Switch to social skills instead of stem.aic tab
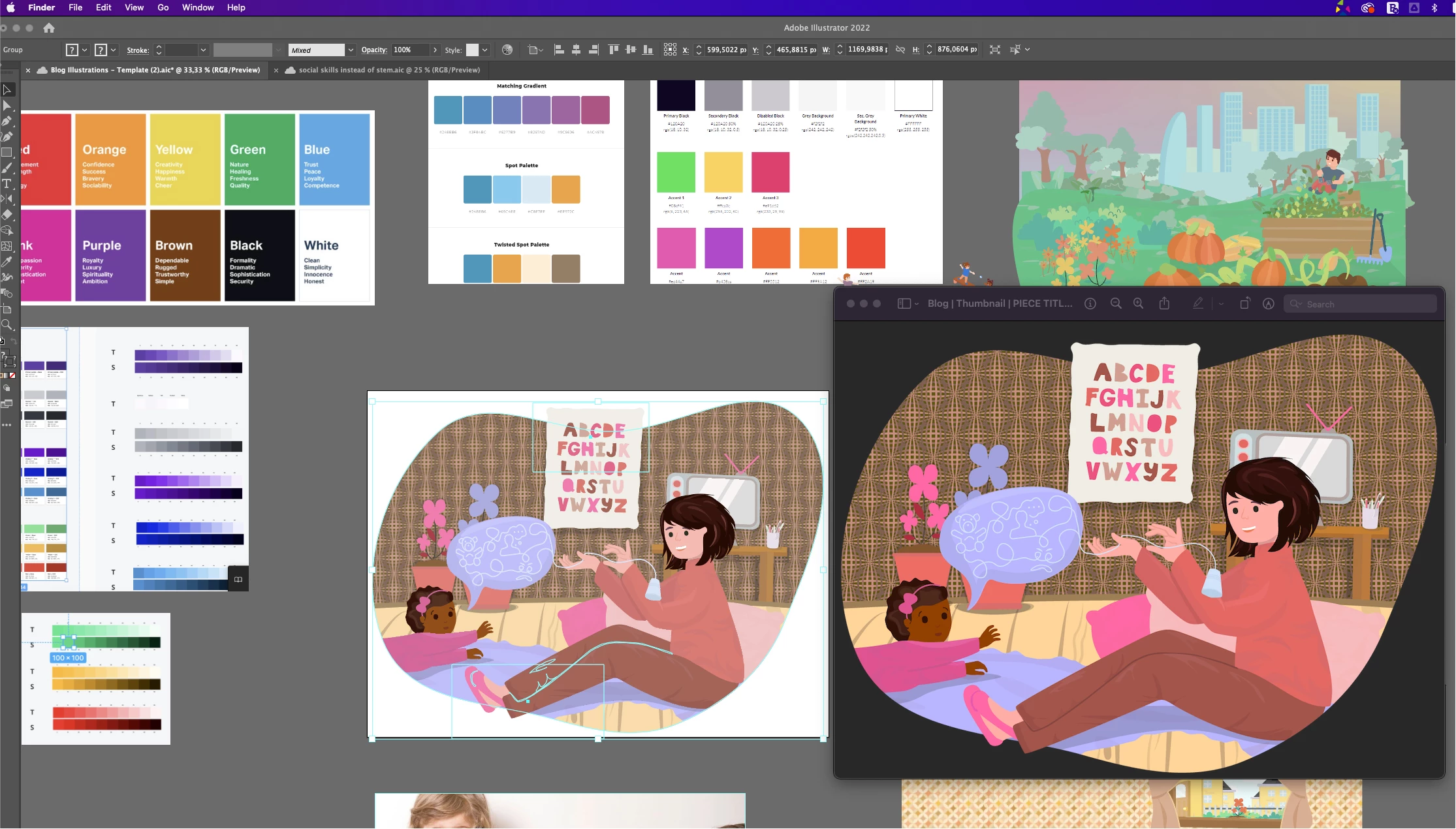The image size is (1456, 829). click(389, 70)
